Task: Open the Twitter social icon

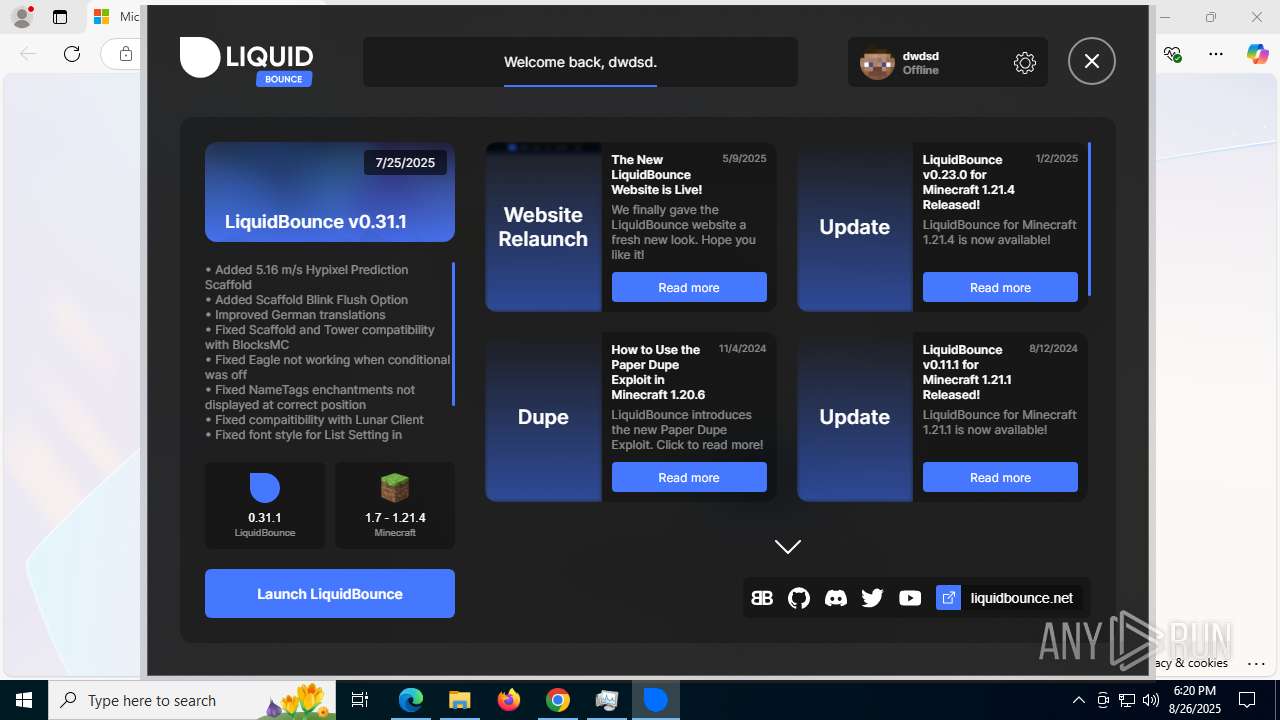Action: point(873,598)
